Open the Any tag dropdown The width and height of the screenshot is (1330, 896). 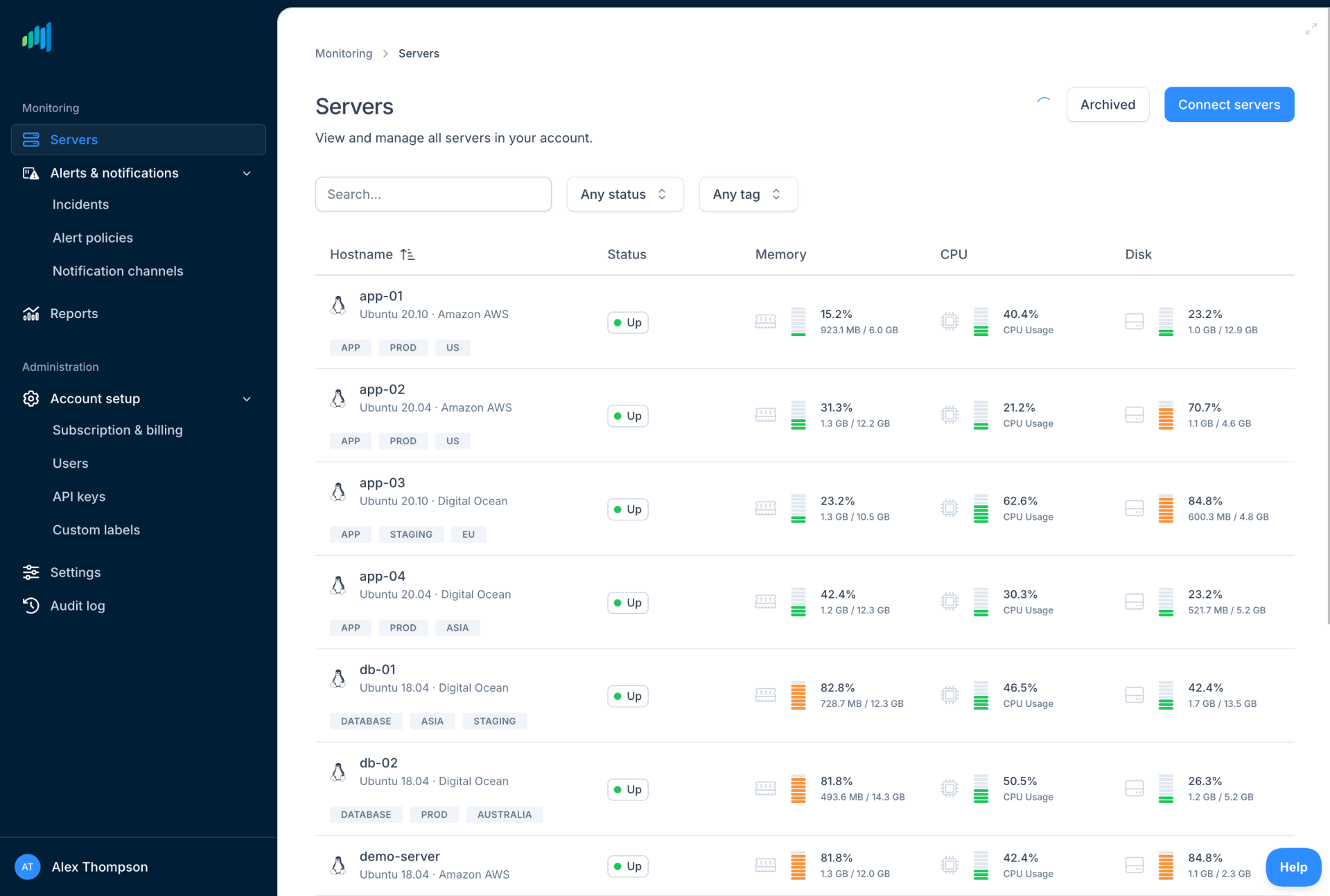coord(747,194)
